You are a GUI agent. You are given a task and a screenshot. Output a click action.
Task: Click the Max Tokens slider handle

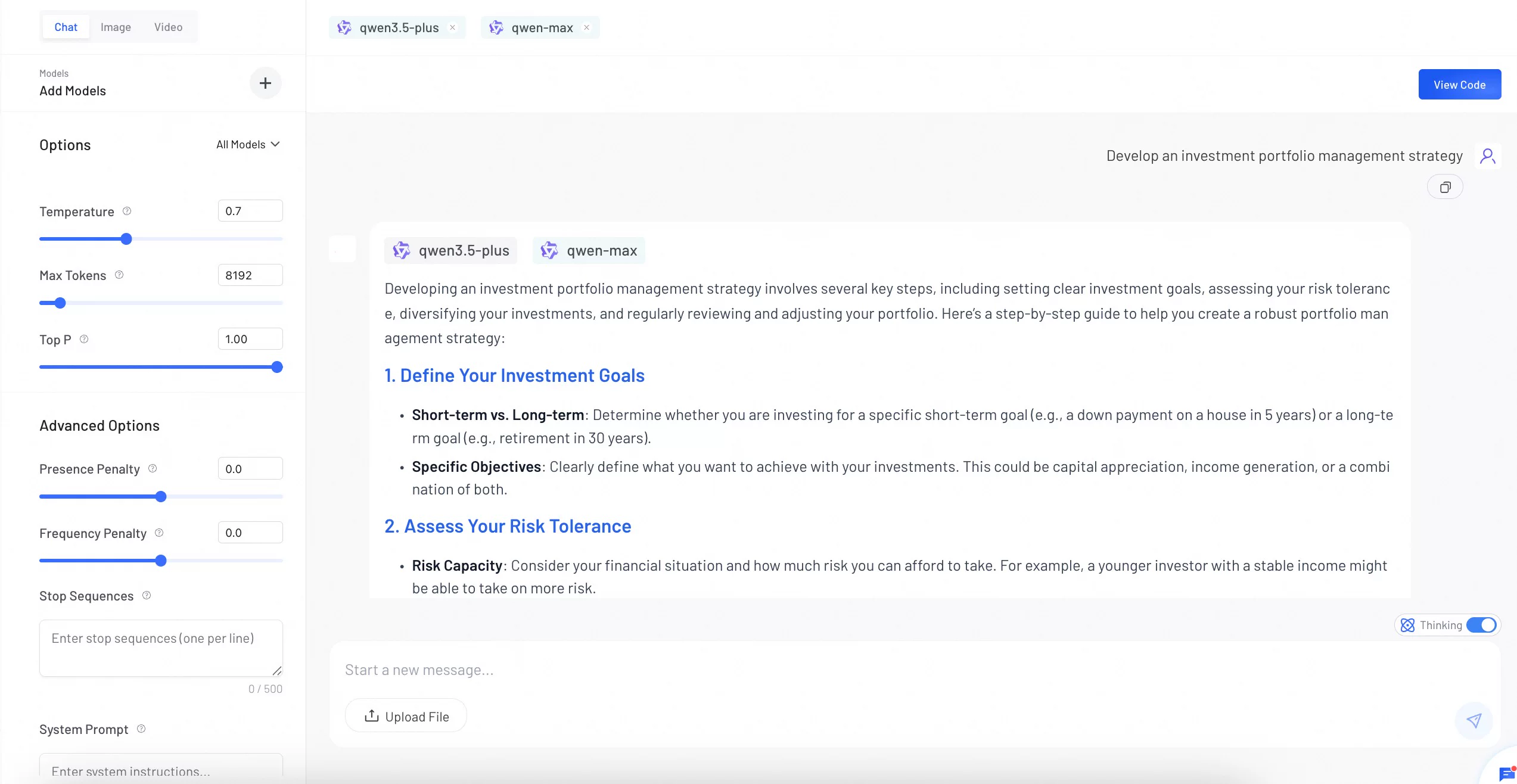click(x=60, y=303)
